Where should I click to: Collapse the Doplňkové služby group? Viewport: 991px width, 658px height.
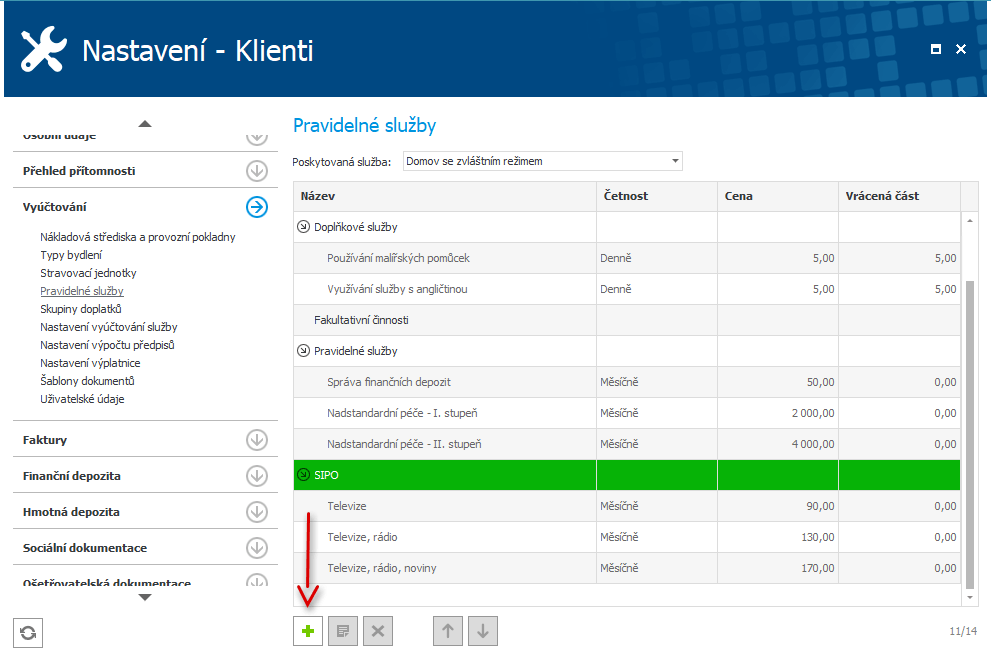coord(303,227)
